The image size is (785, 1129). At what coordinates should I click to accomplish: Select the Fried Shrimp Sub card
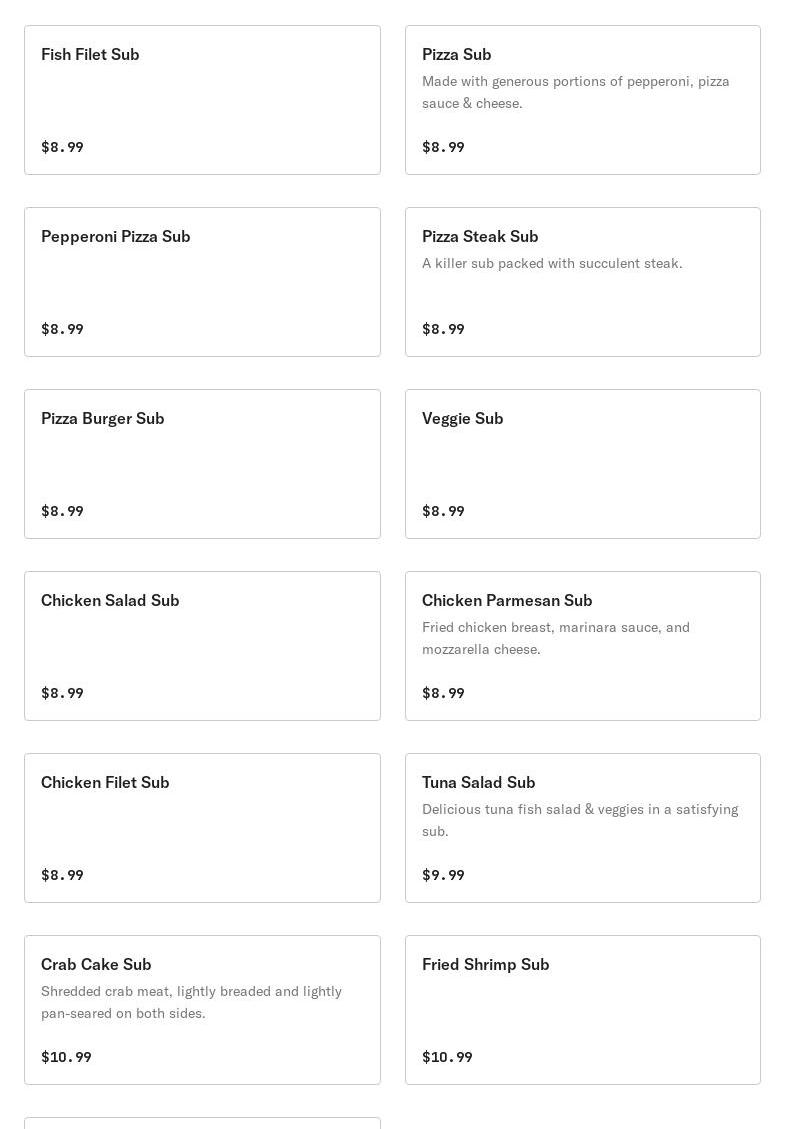click(x=582, y=1010)
